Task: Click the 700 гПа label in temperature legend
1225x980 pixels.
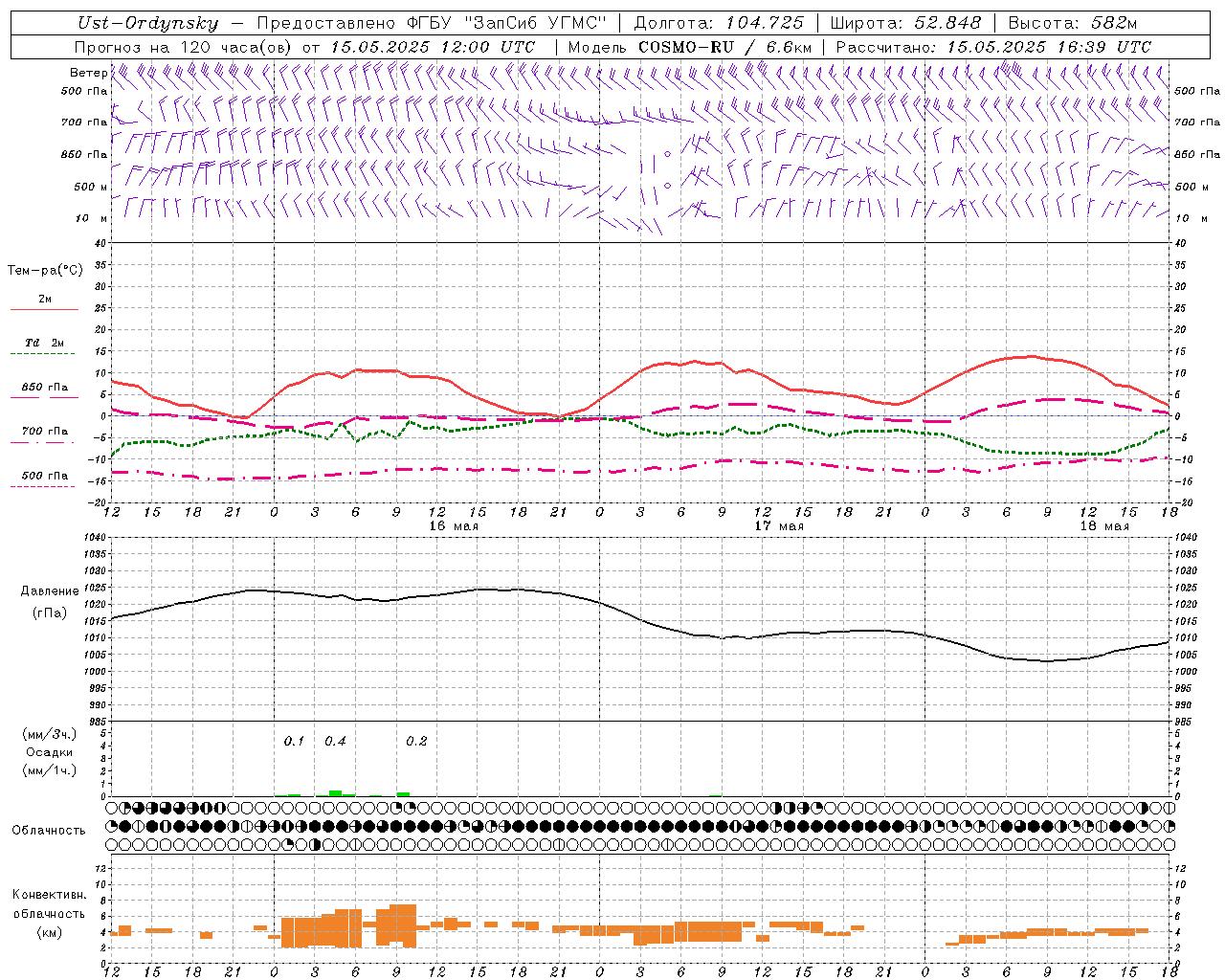Action: [45, 432]
